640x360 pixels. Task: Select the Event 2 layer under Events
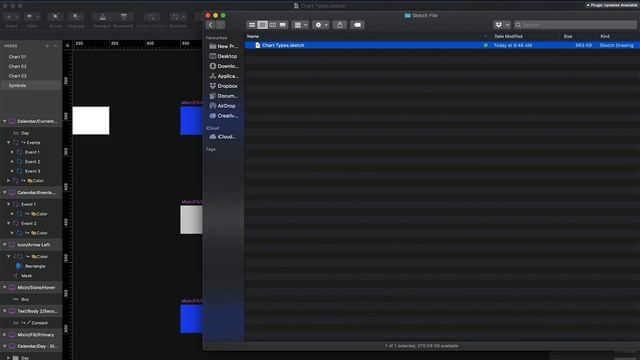(32, 162)
